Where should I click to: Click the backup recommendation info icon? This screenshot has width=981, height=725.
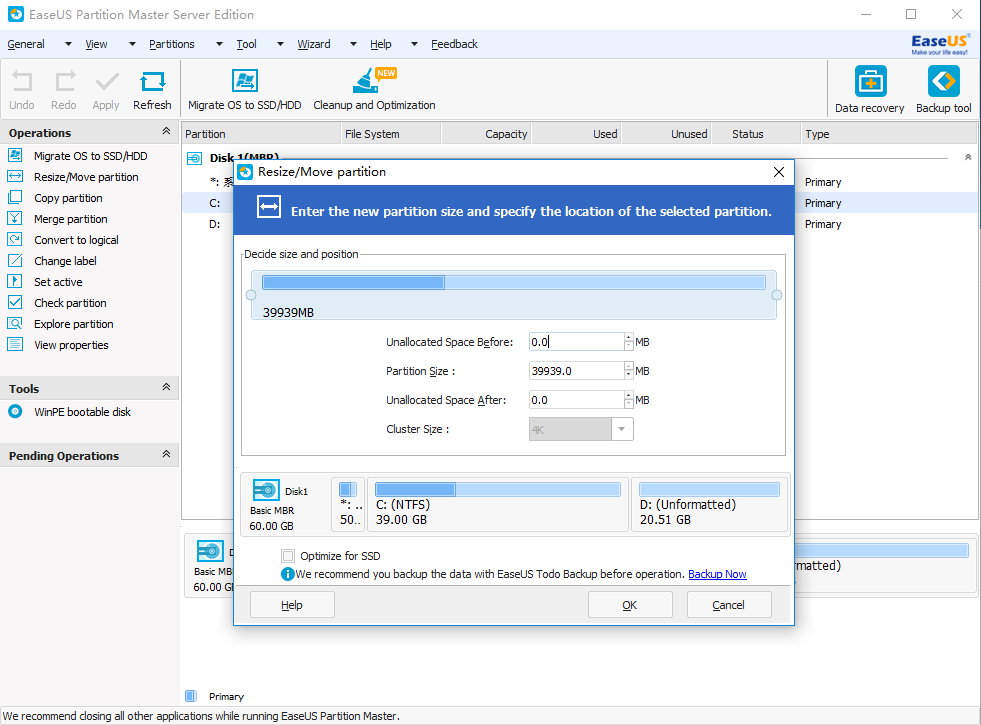coord(287,574)
